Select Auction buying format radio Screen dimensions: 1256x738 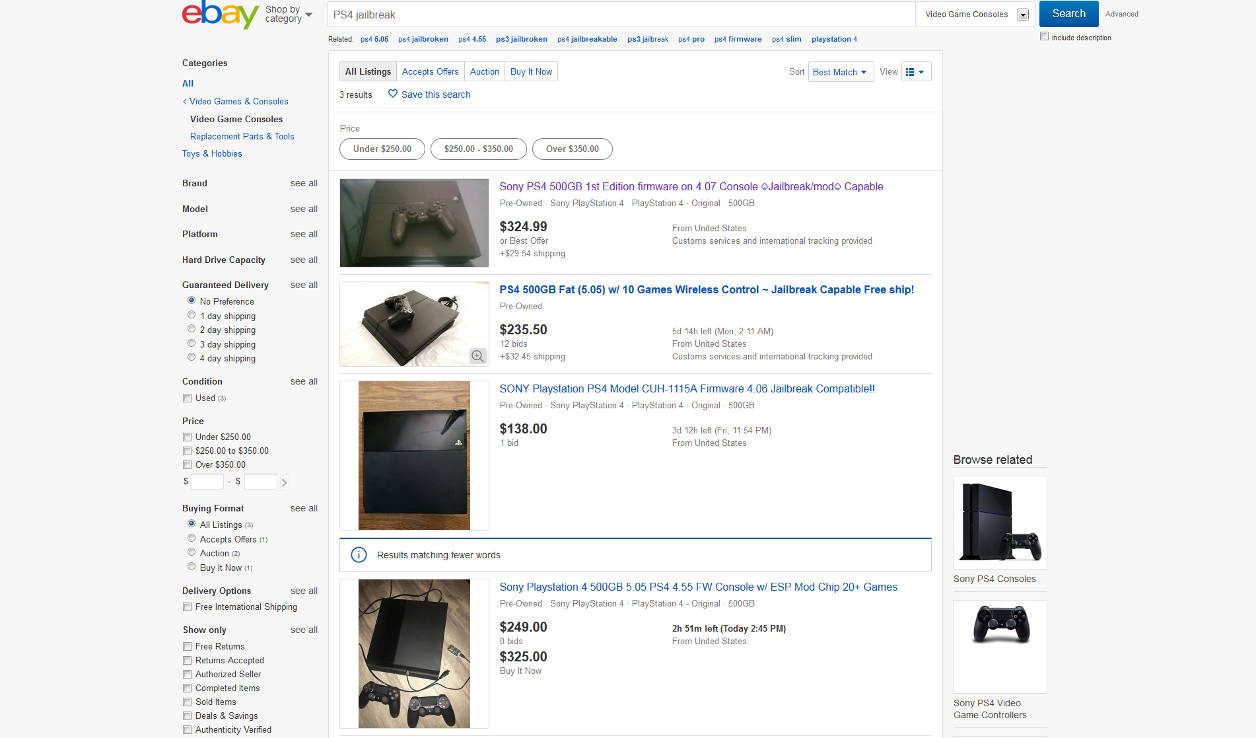coord(191,552)
